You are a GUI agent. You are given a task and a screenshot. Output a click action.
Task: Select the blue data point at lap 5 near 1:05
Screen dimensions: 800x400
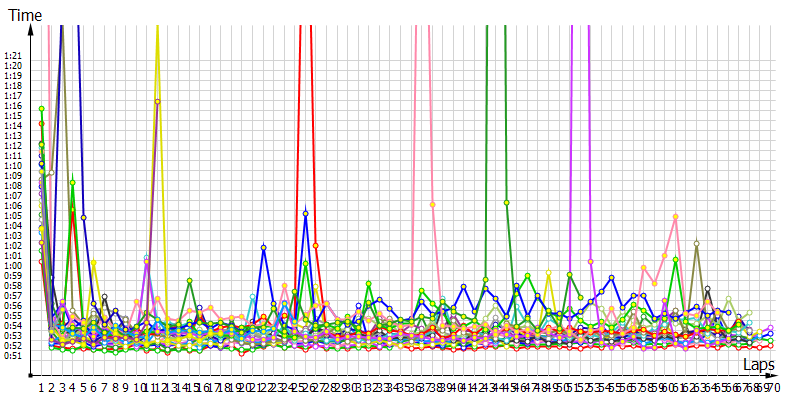(84, 217)
